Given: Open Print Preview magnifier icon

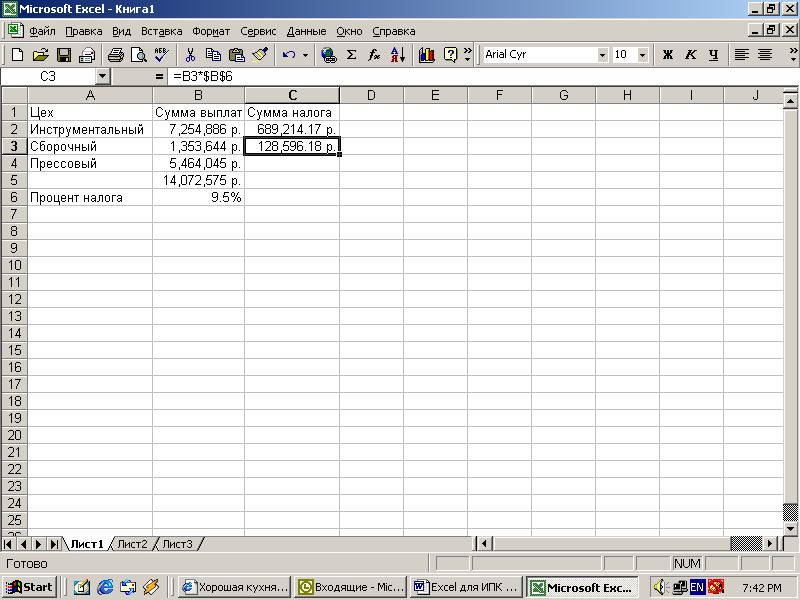Looking at the screenshot, I should [x=139, y=55].
